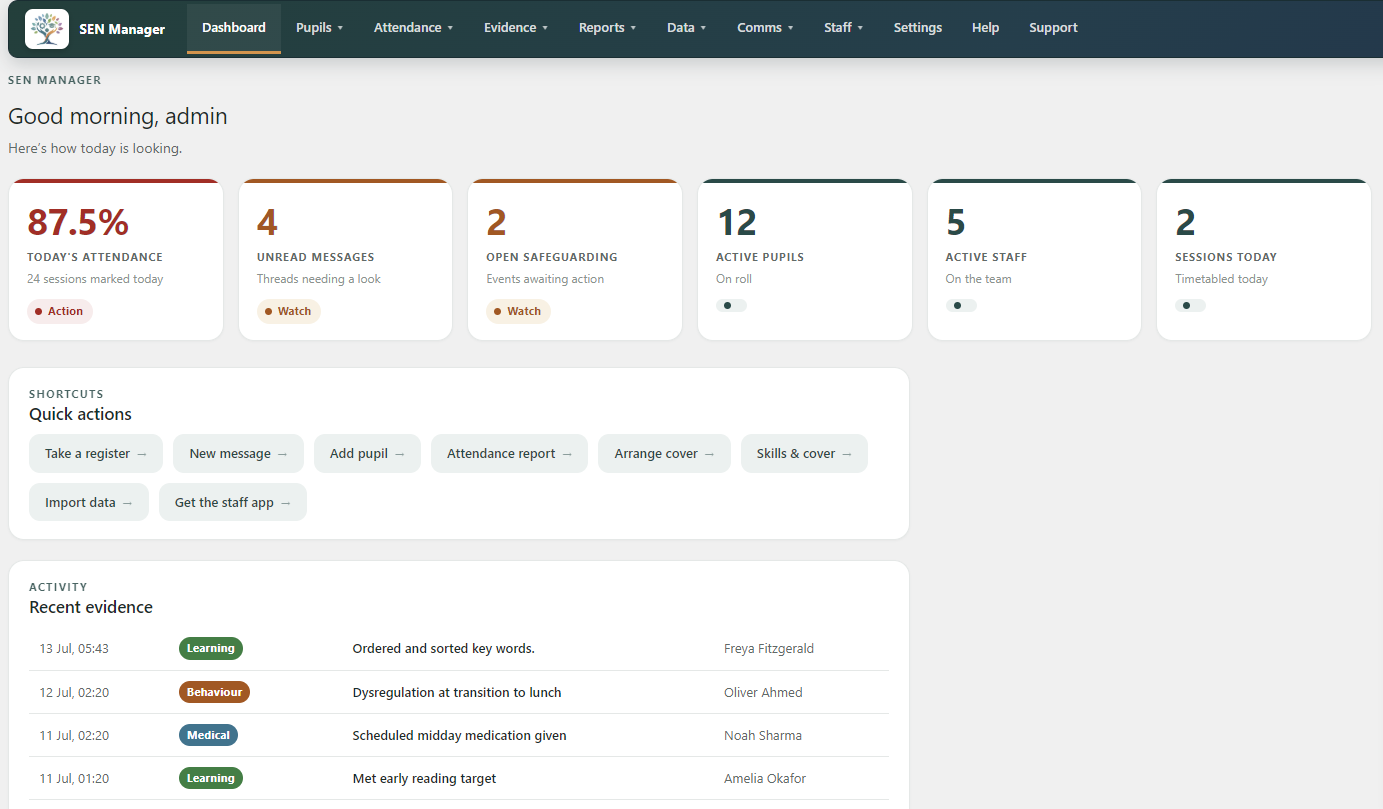Click the Learning tag on the Freya Fitzgerald row
Viewport: 1383px width, 809px height.
click(x=211, y=648)
